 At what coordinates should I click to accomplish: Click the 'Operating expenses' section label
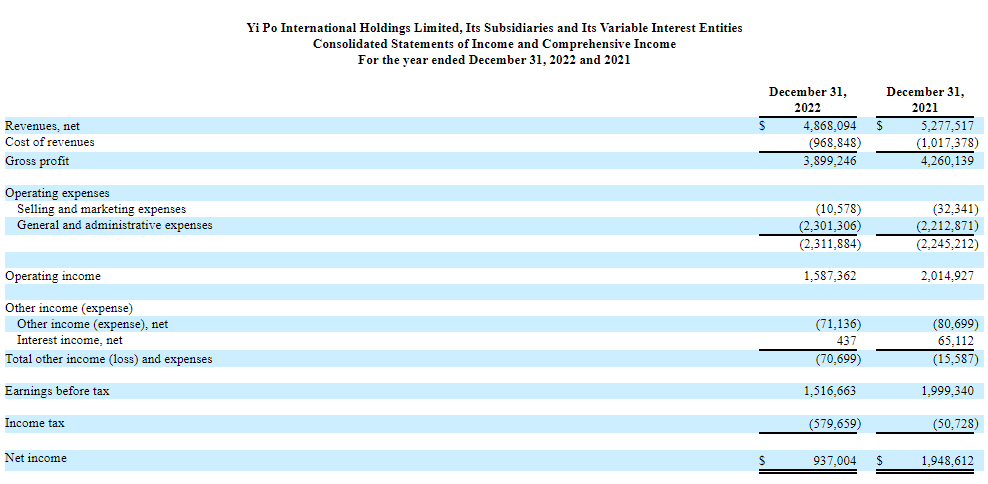pyautogui.click(x=57, y=193)
